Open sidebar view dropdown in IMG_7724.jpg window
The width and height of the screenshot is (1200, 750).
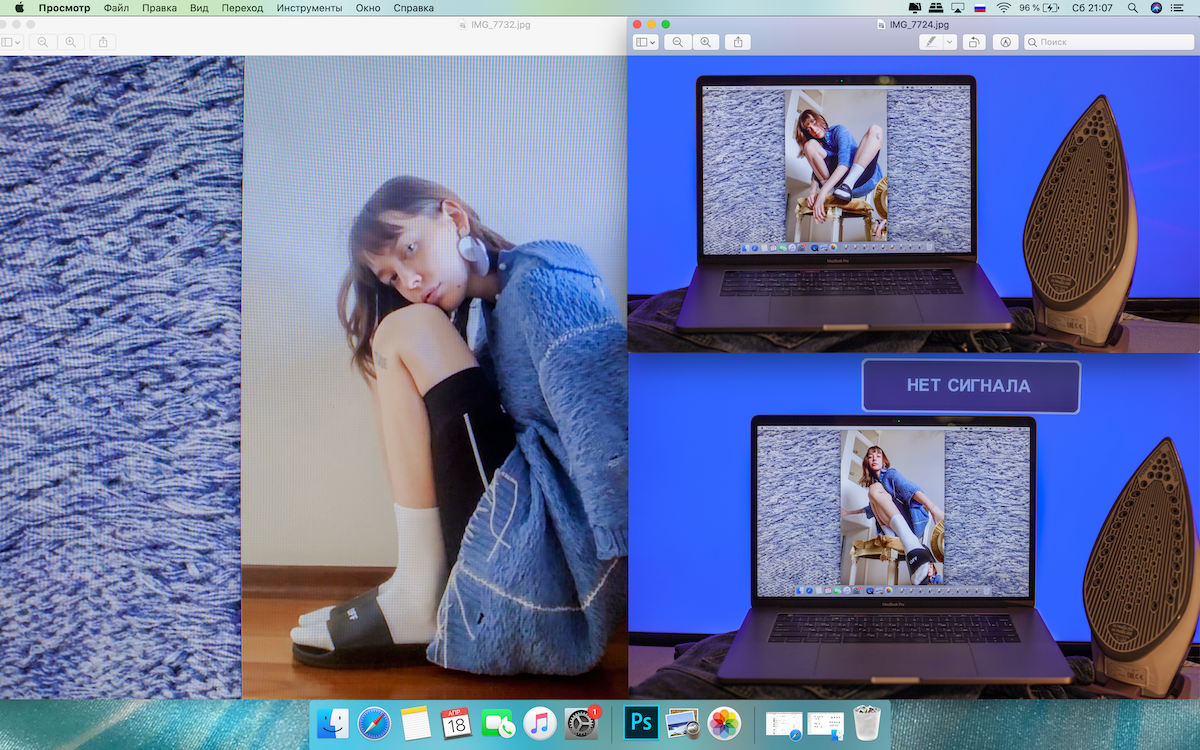pyautogui.click(x=645, y=42)
